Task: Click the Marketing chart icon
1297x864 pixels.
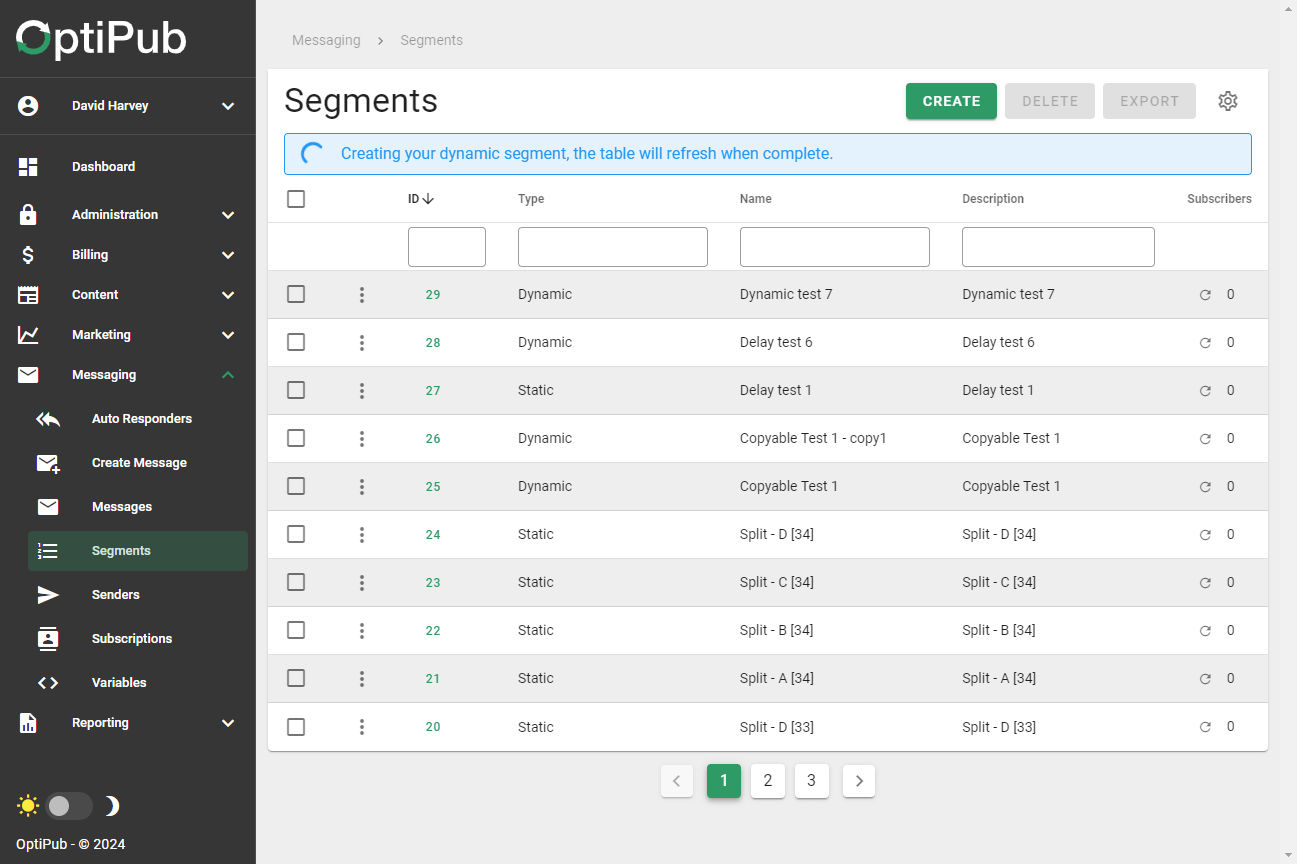Action: (x=28, y=335)
